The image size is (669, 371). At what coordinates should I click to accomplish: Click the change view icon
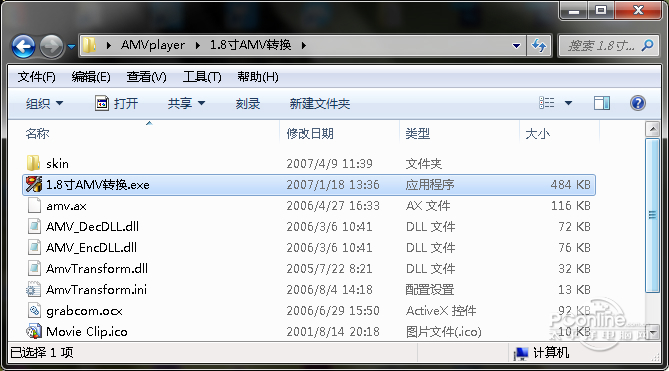pyautogui.click(x=547, y=103)
